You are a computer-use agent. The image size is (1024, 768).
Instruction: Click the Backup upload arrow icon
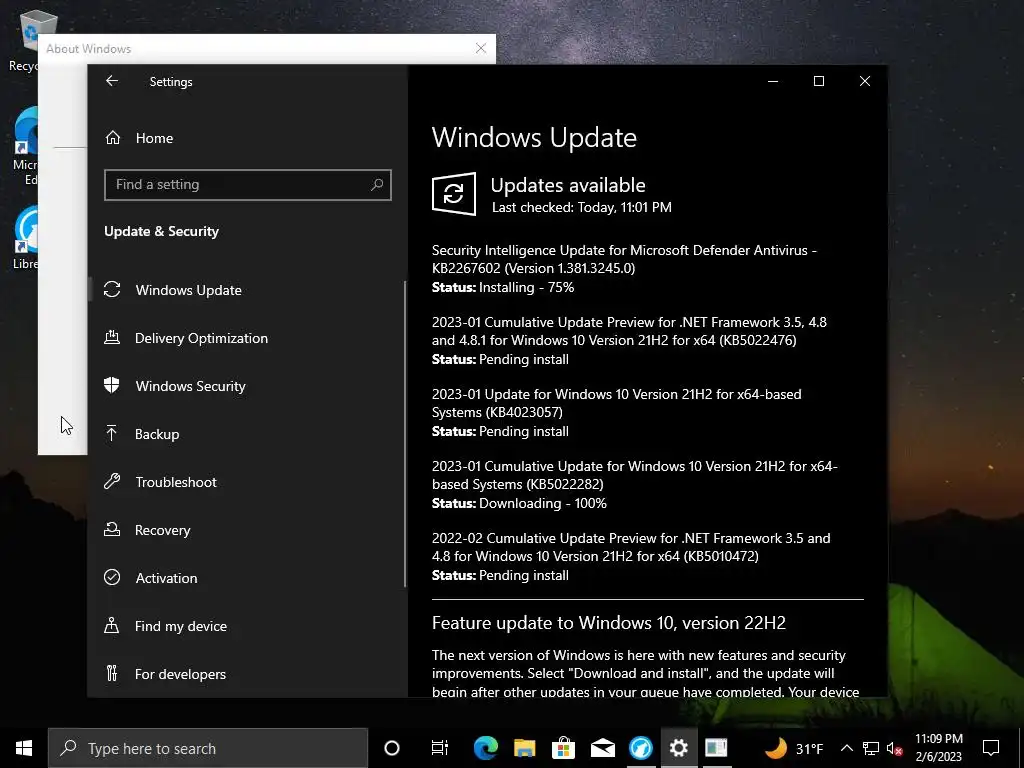(112, 433)
